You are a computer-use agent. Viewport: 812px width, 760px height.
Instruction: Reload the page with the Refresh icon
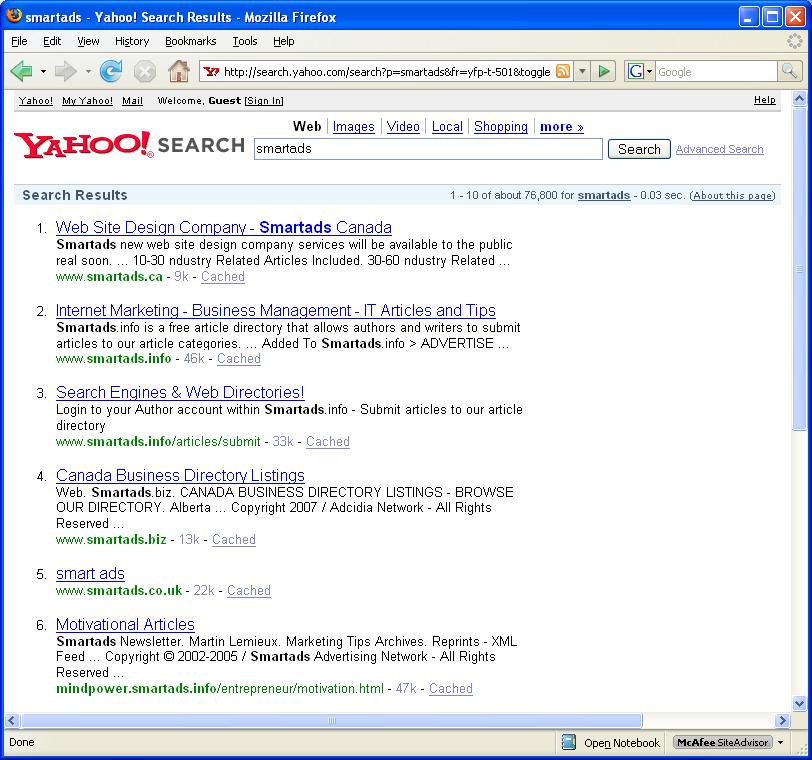click(111, 71)
